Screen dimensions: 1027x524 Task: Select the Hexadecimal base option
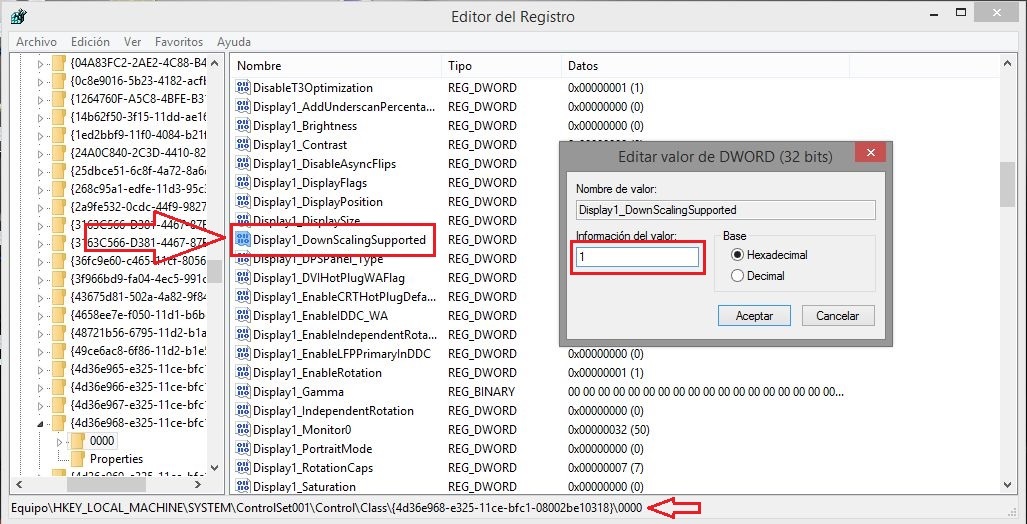pos(738,255)
